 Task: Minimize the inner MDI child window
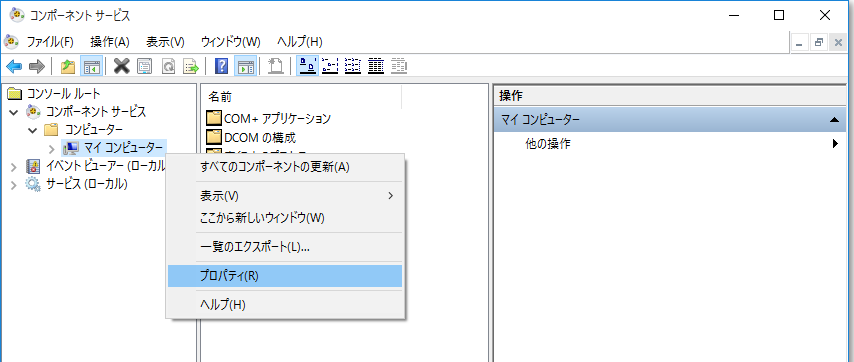[x=800, y=43]
